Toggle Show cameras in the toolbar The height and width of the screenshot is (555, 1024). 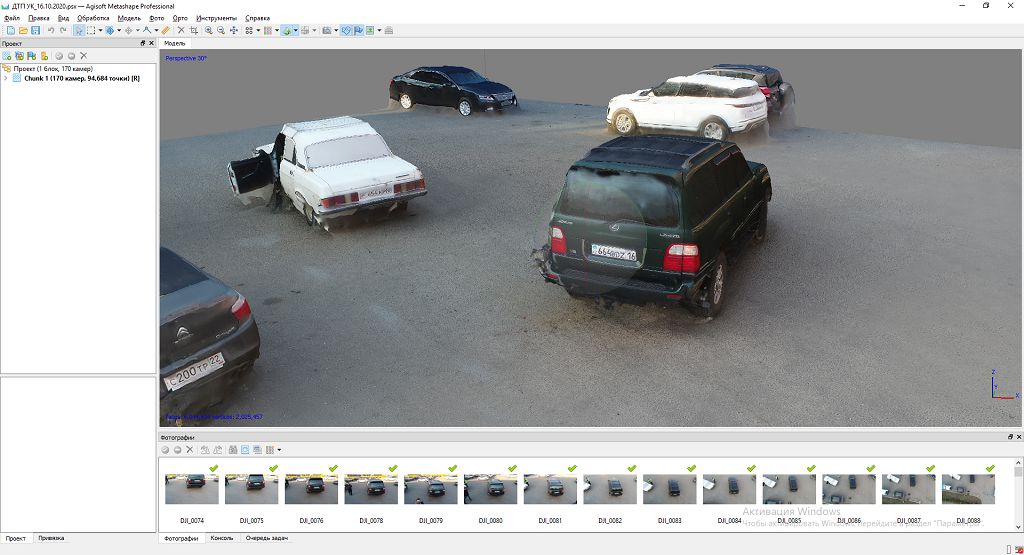pyautogui.click(x=346, y=31)
